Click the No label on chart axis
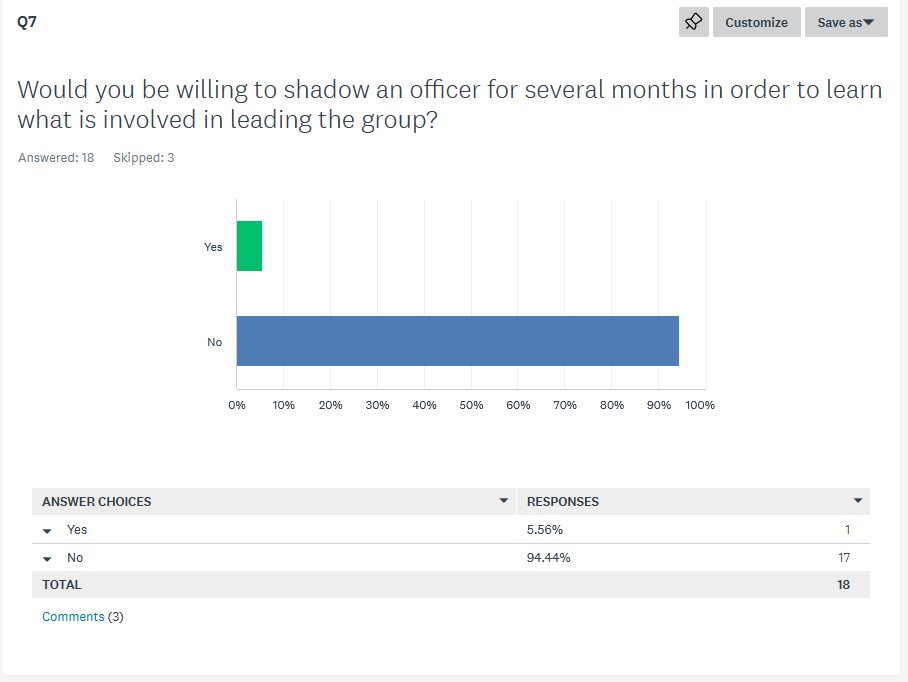The height and width of the screenshot is (682, 908). (x=214, y=342)
